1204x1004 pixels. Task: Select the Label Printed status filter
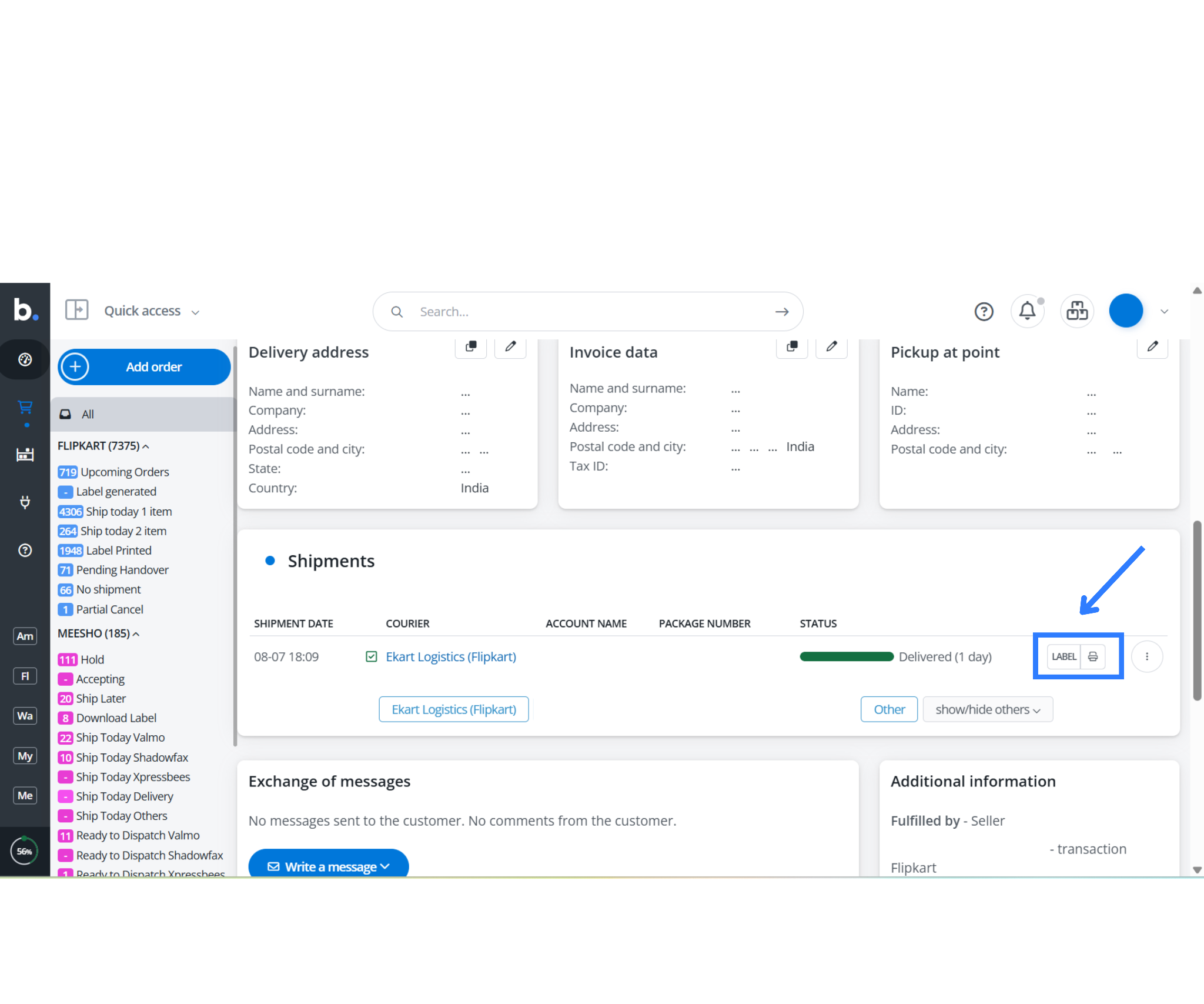point(118,551)
